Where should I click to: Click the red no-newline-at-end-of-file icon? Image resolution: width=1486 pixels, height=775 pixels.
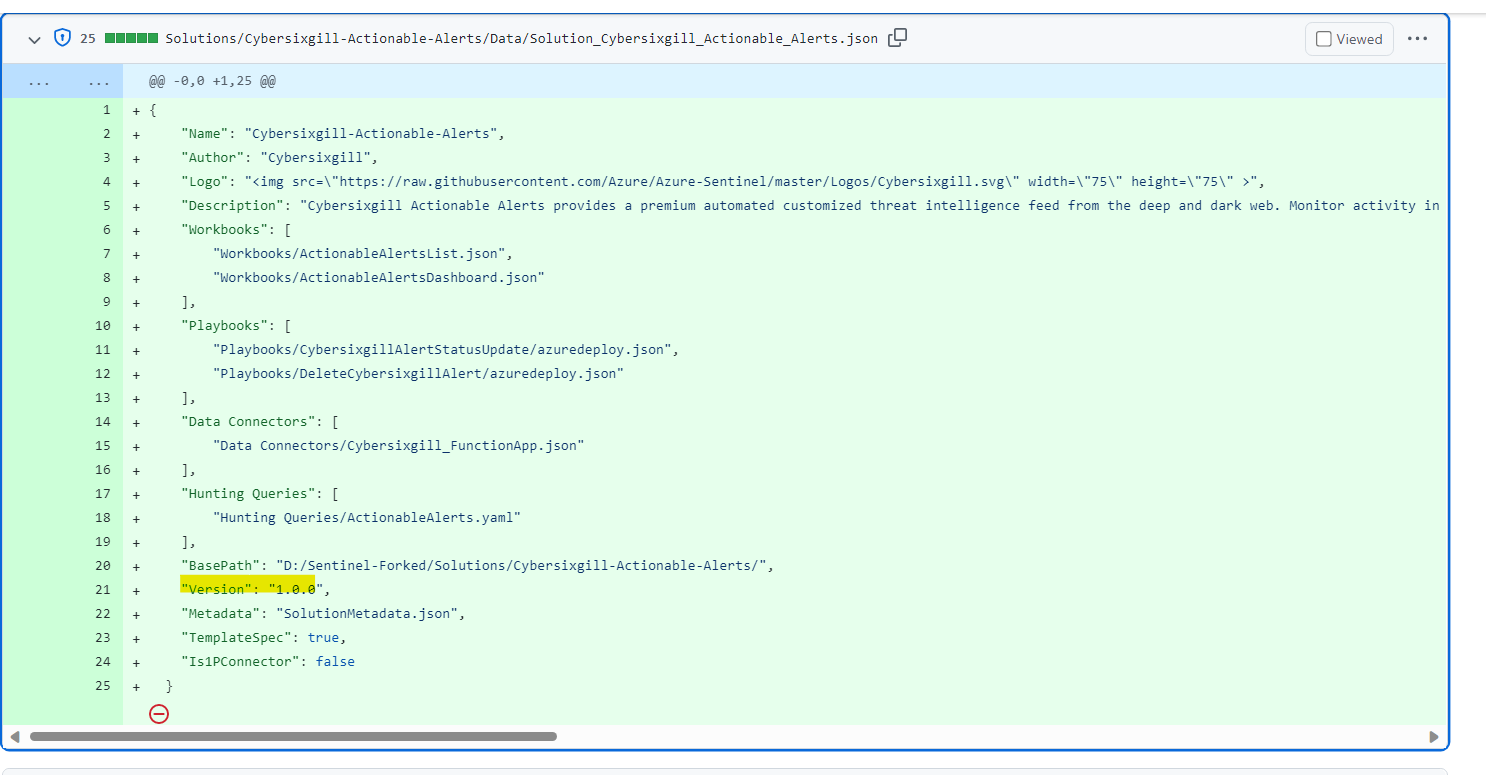(158, 713)
